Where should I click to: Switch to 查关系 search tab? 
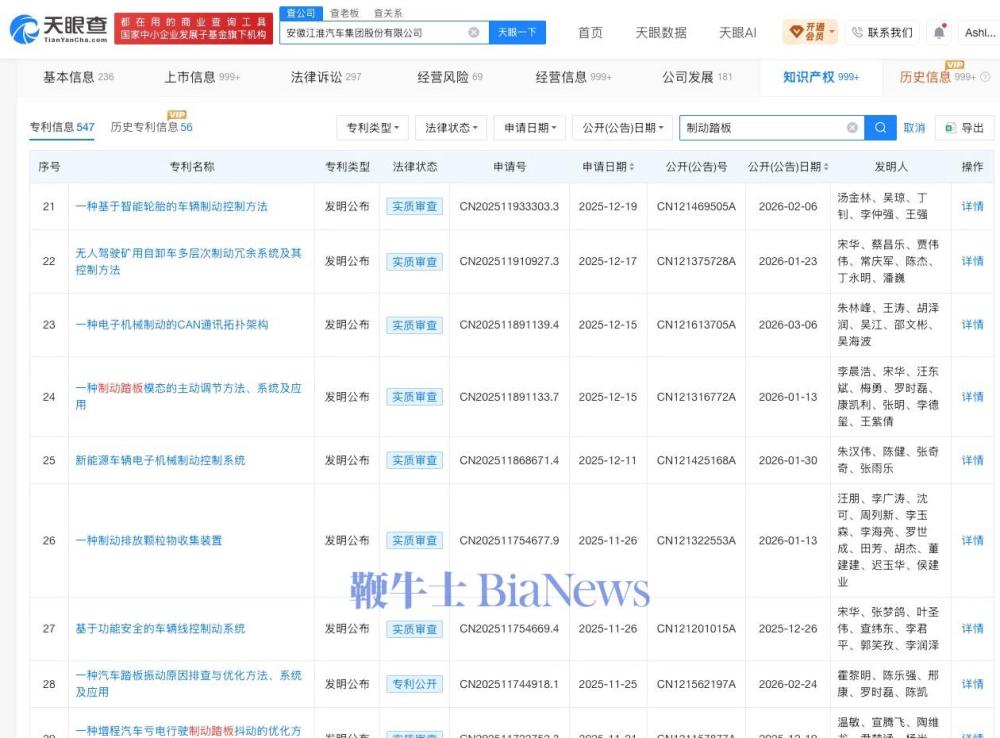click(x=388, y=13)
